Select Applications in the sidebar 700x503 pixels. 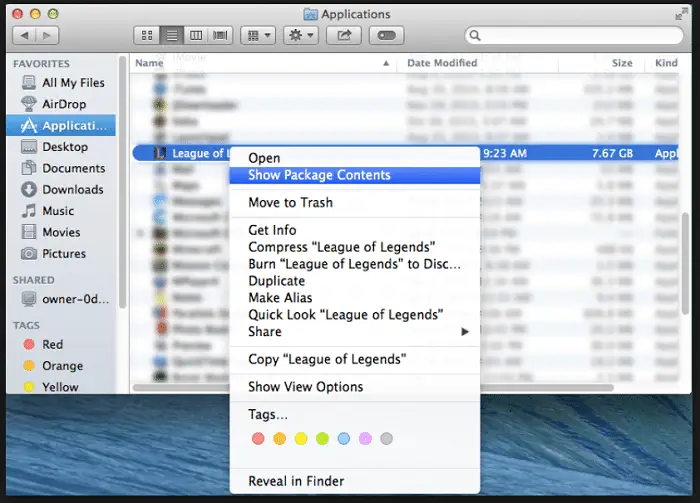tap(61, 125)
